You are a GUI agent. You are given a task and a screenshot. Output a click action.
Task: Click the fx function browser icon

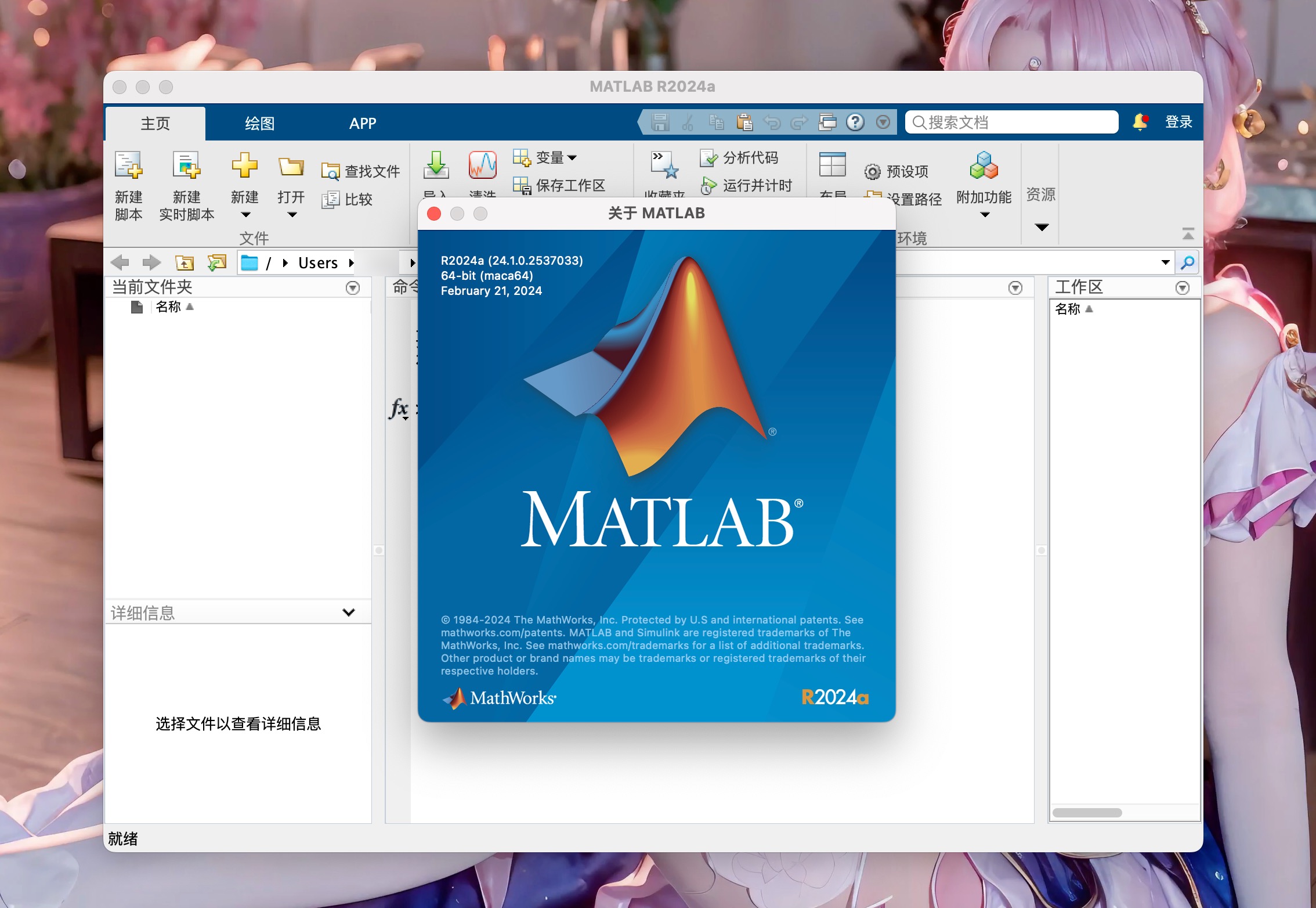[399, 408]
